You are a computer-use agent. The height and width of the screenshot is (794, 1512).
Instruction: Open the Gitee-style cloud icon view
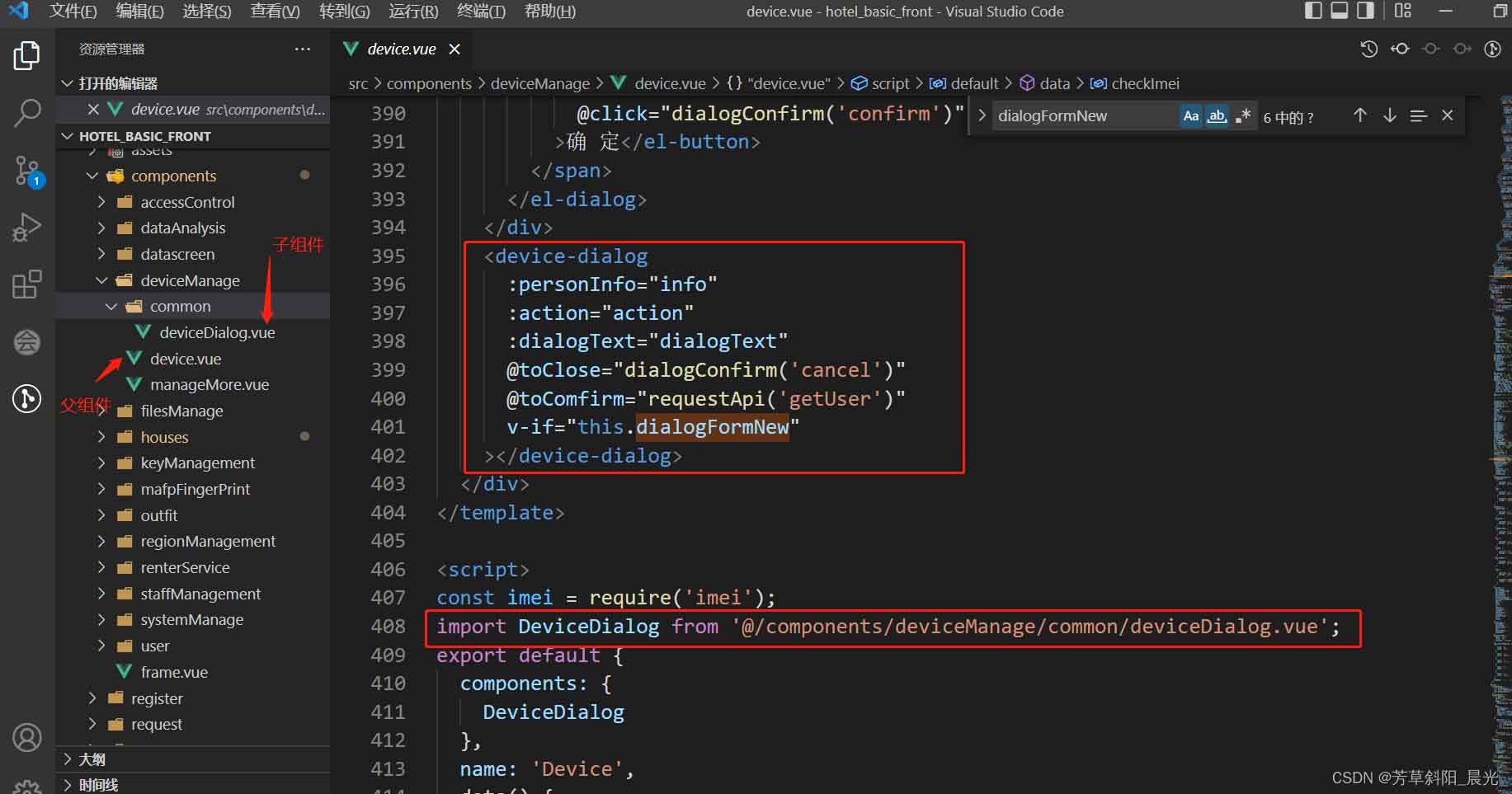(x=26, y=341)
